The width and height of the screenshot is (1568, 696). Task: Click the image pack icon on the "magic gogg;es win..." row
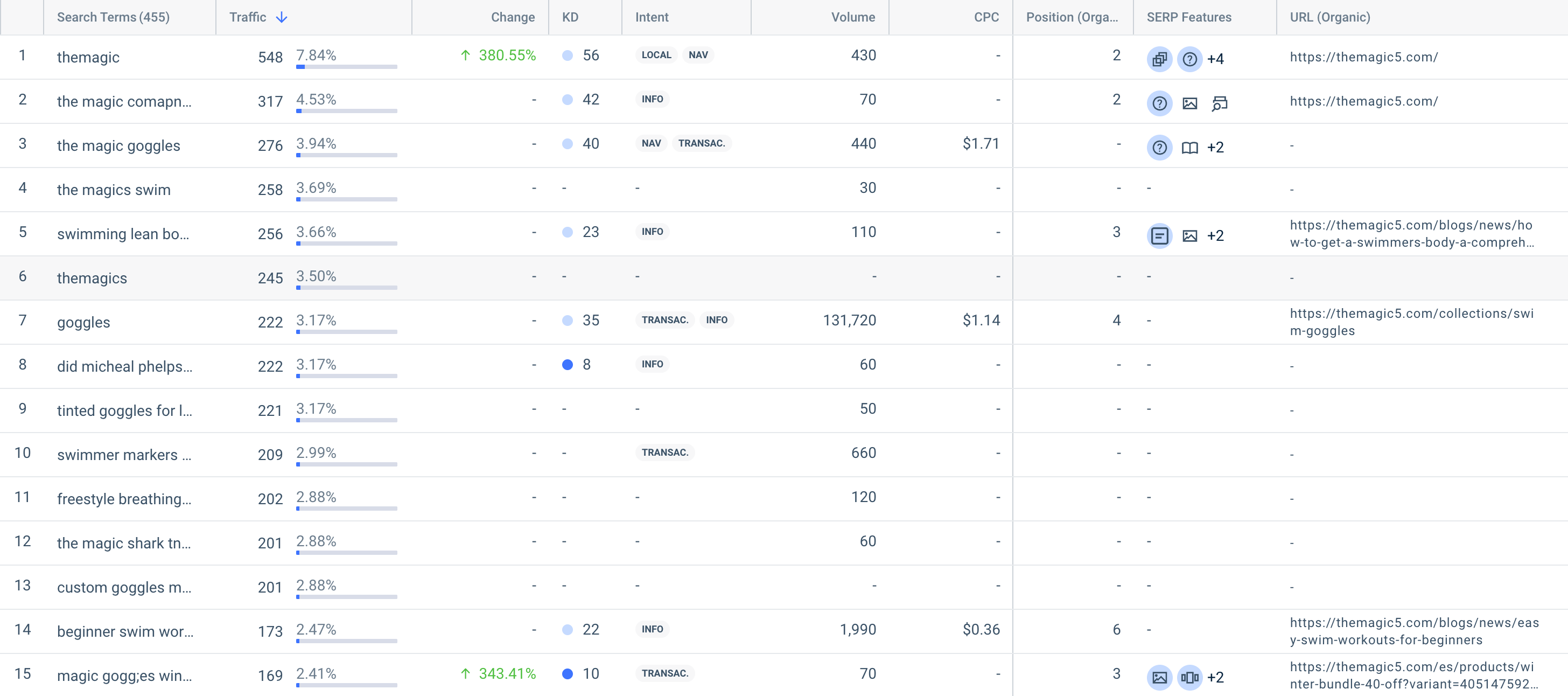tap(1161, 677)
